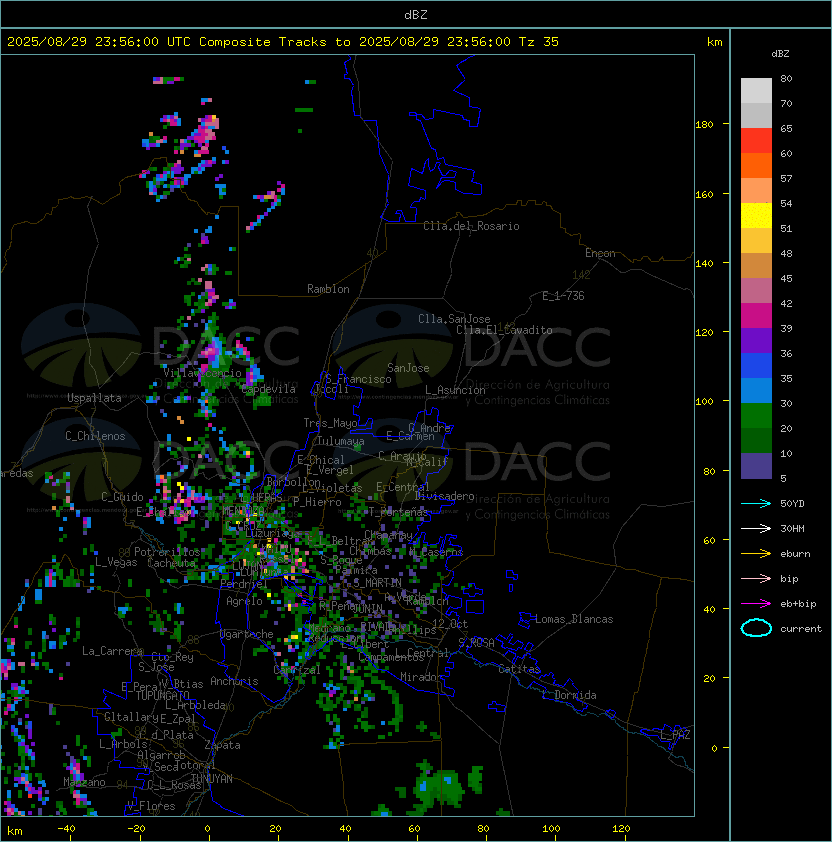Click the 'L_PAZ' map label
The width and height of the screenshot is (832, 842).
tap(675, 735)
